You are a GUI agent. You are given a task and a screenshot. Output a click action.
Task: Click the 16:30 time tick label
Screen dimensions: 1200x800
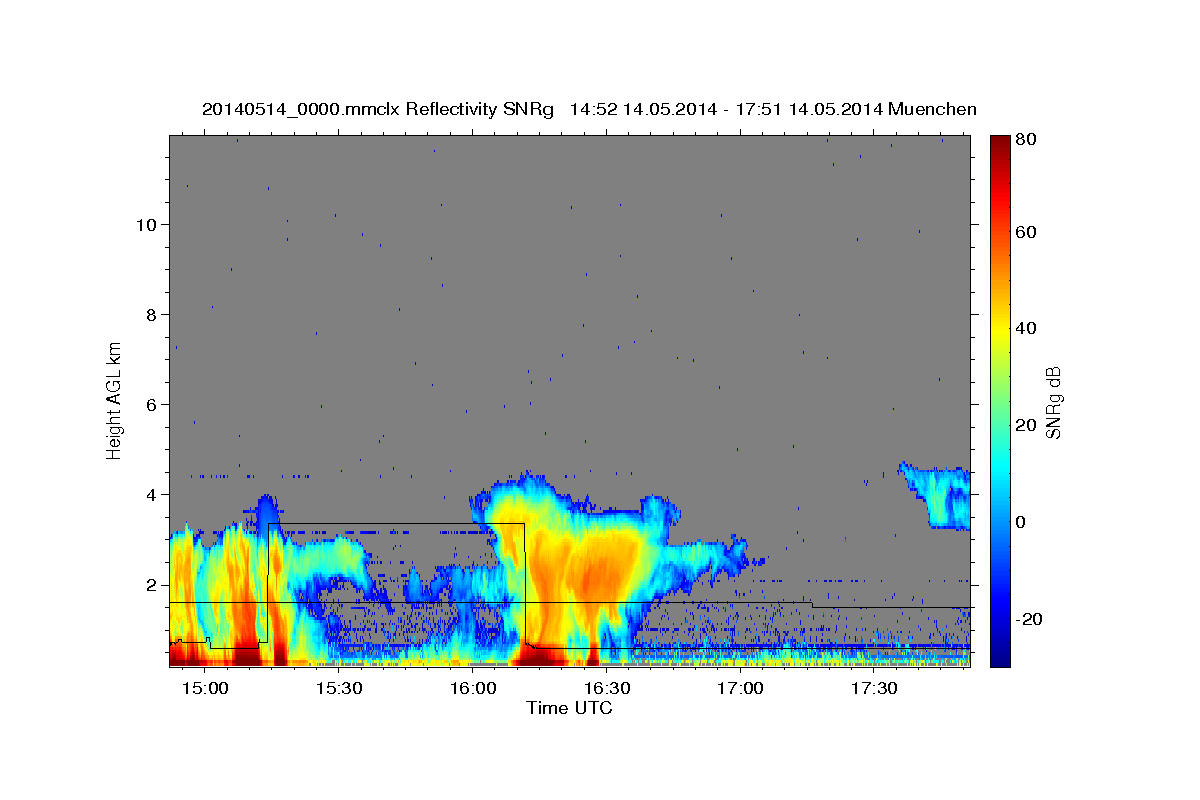pos(606,688)
